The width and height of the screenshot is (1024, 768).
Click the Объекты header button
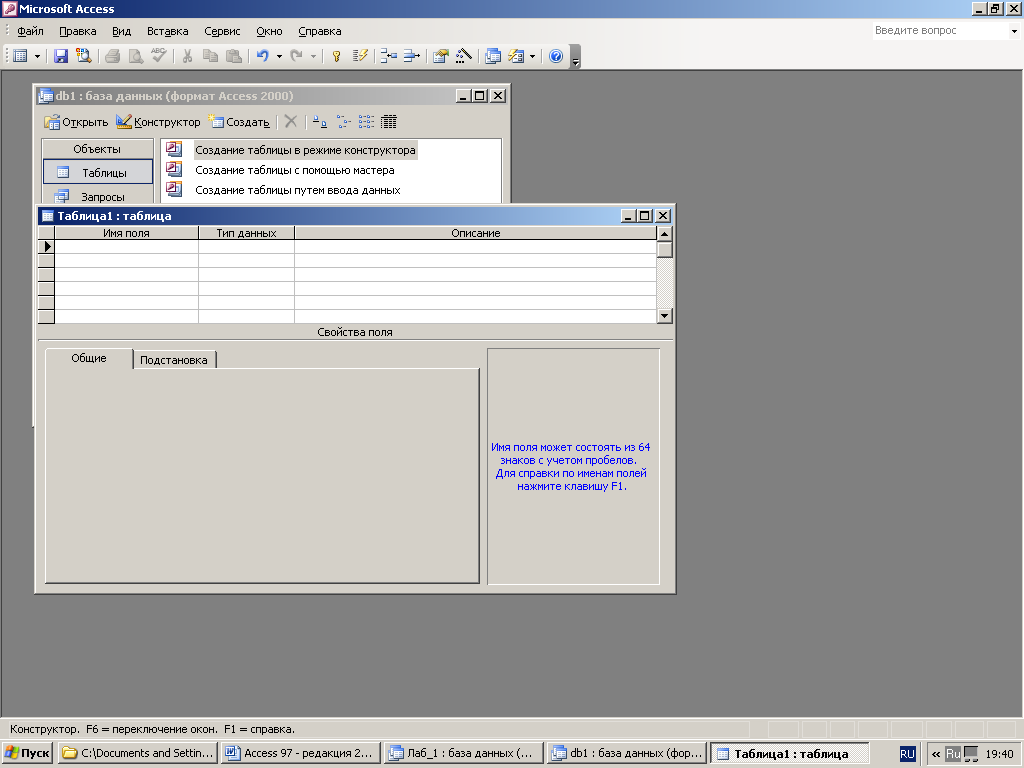tap(97, 149)
